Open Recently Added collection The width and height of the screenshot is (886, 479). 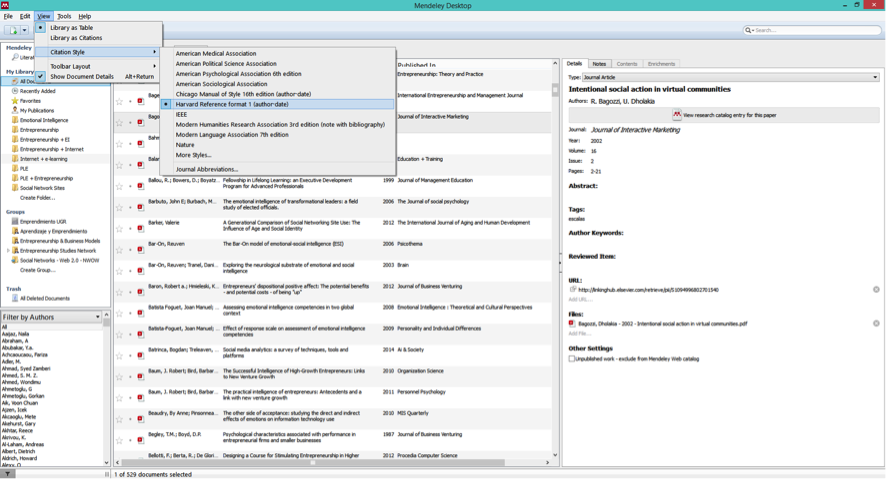click(37, 91)
